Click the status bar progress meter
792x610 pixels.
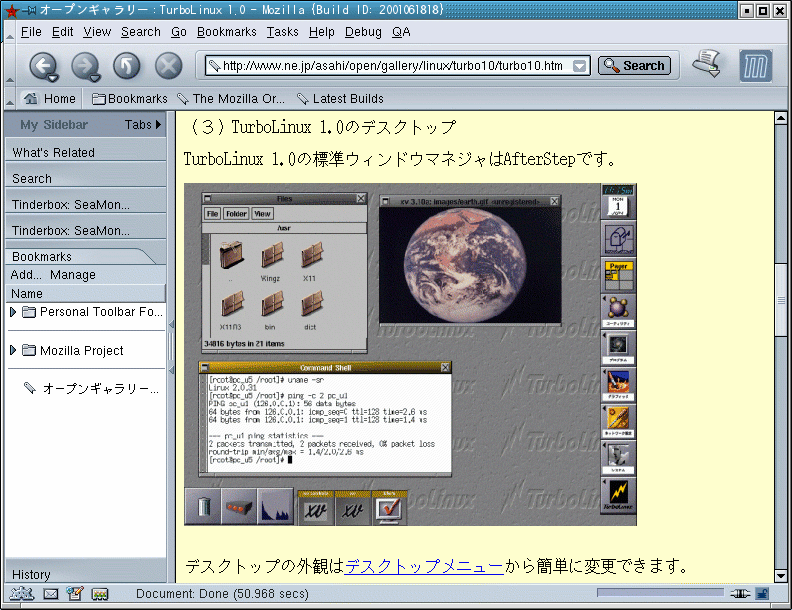(x=660, y=593)
